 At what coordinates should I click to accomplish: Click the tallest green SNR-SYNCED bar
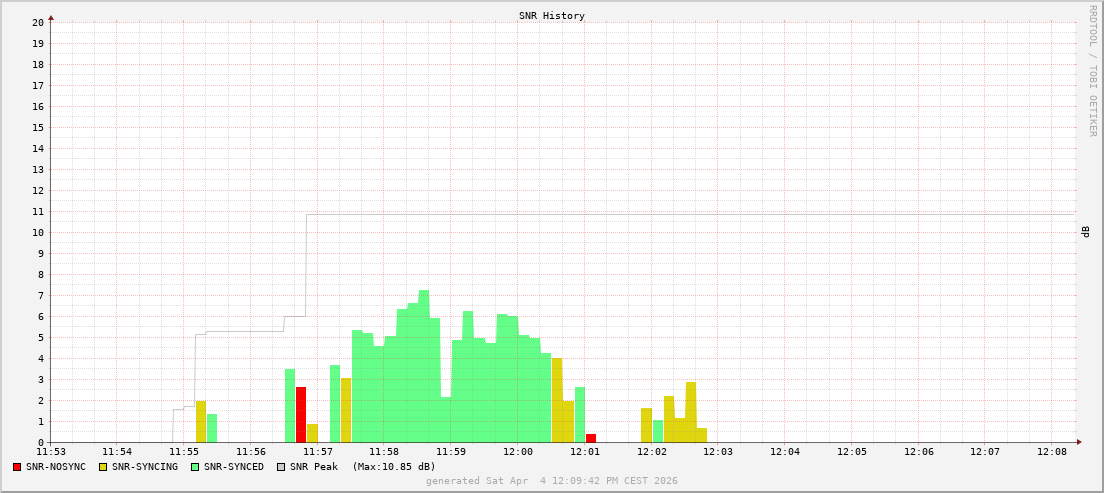424,366
